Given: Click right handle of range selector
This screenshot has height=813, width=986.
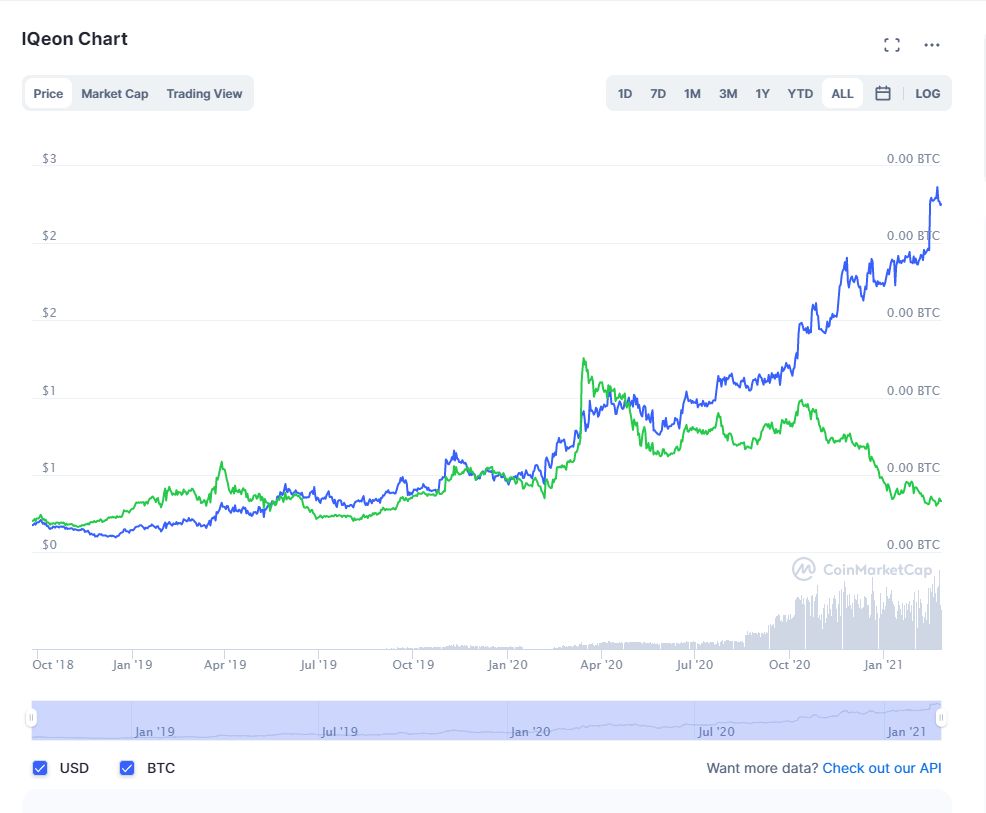Looking at the screenshot, I should 941,718.
